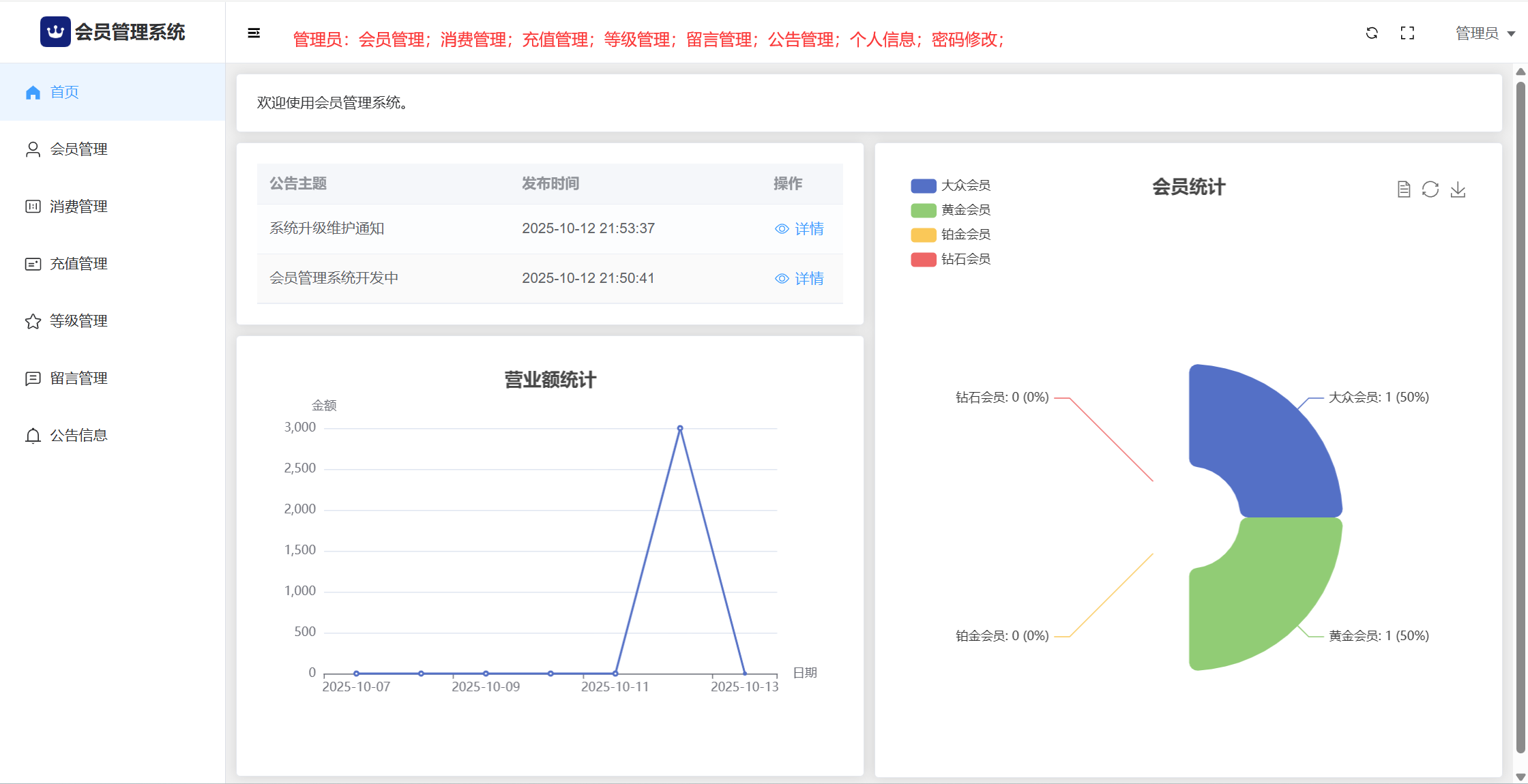Open 充值管理 in sidebar
This screenshot has width=1528, height=784.
(78, 264)
